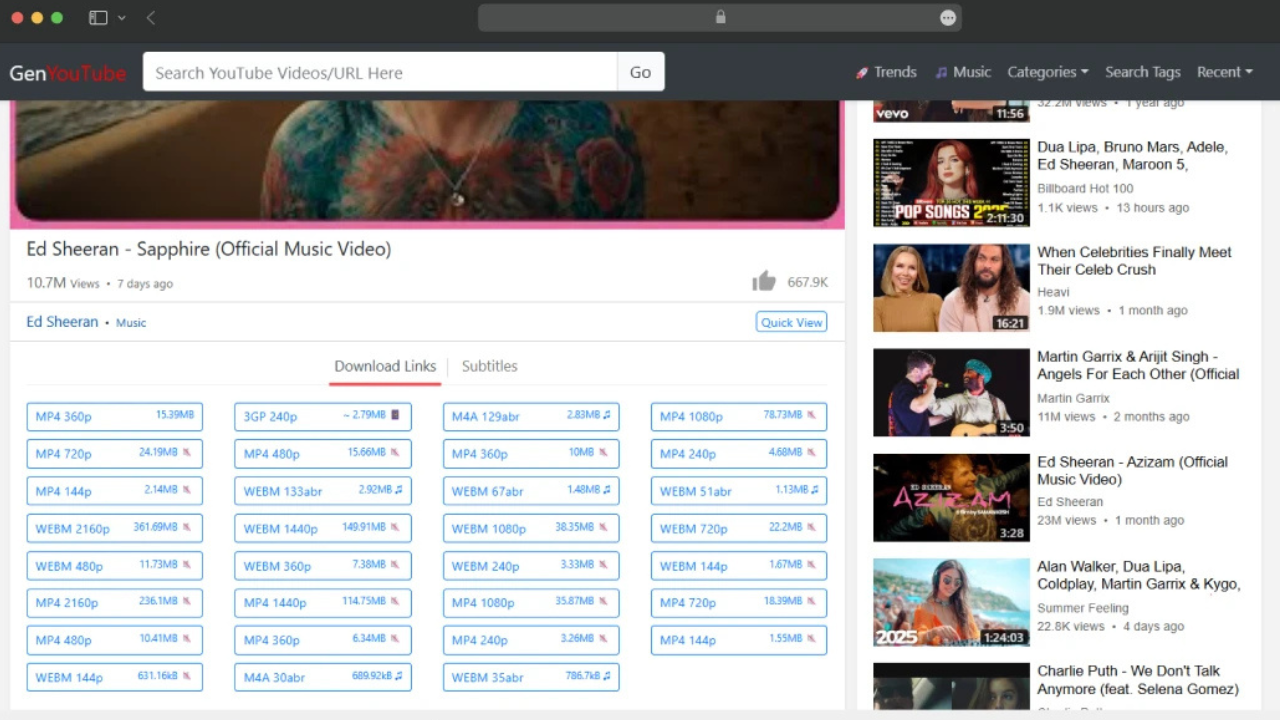Click audio icon on WEBM 133abr

tap(398, 490)
